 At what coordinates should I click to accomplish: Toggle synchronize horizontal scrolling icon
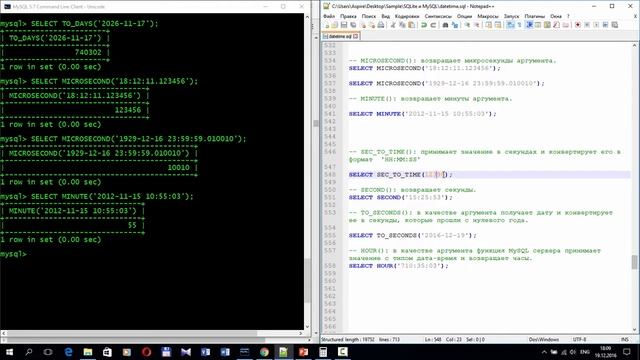(x=498, y=25)
